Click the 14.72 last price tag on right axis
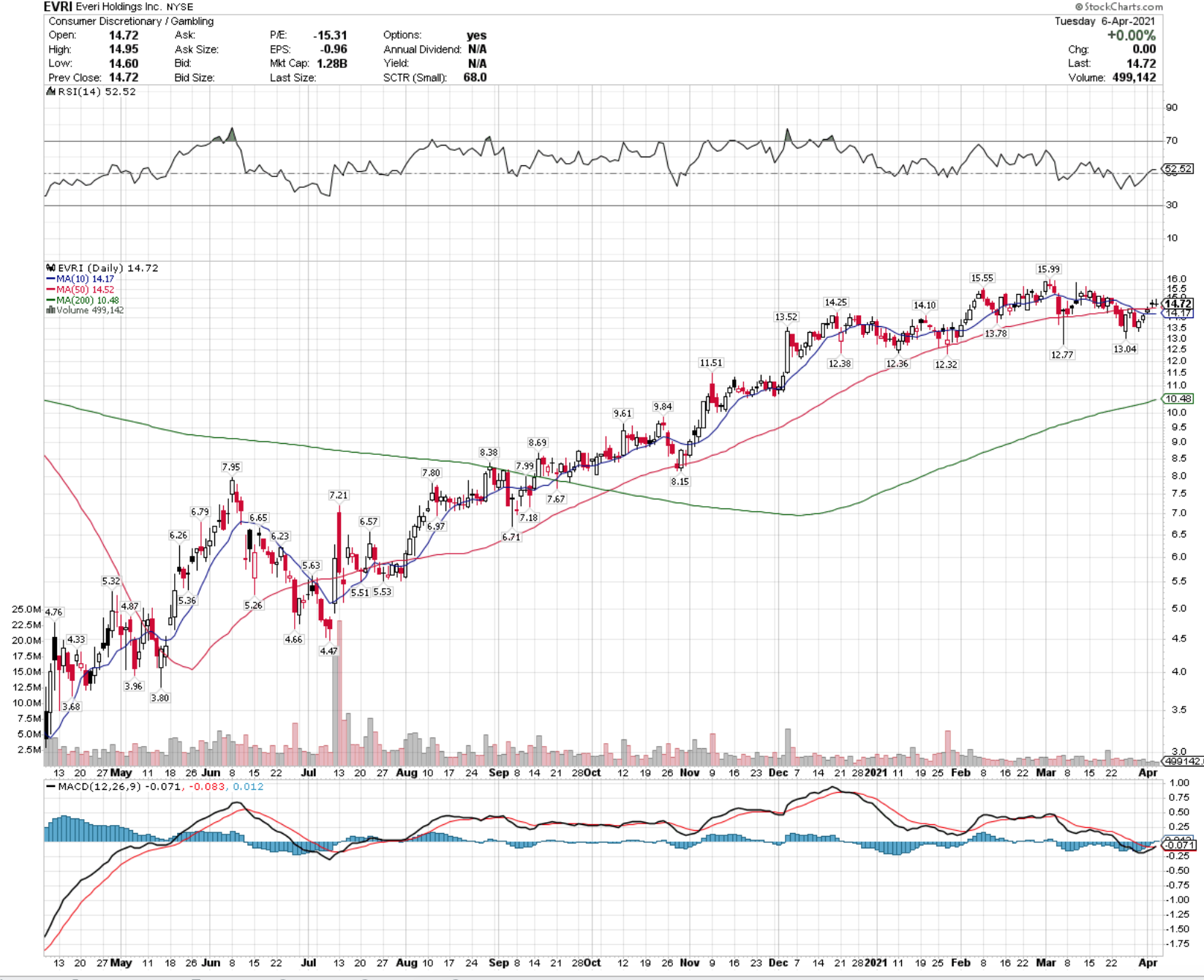This screenshot has height=980, width=1204. pyautogui.click(x=1178, y=304)
